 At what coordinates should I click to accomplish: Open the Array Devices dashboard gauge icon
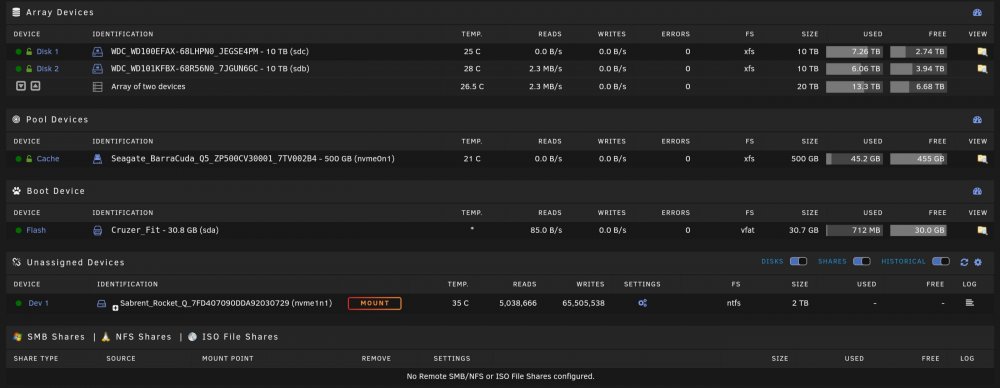[x=977, y=13]
